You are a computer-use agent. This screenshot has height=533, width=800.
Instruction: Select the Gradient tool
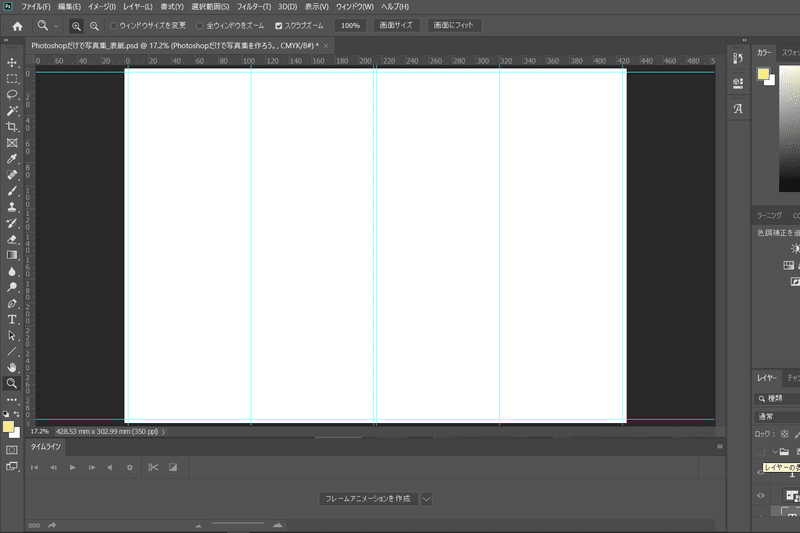point(12,255)
